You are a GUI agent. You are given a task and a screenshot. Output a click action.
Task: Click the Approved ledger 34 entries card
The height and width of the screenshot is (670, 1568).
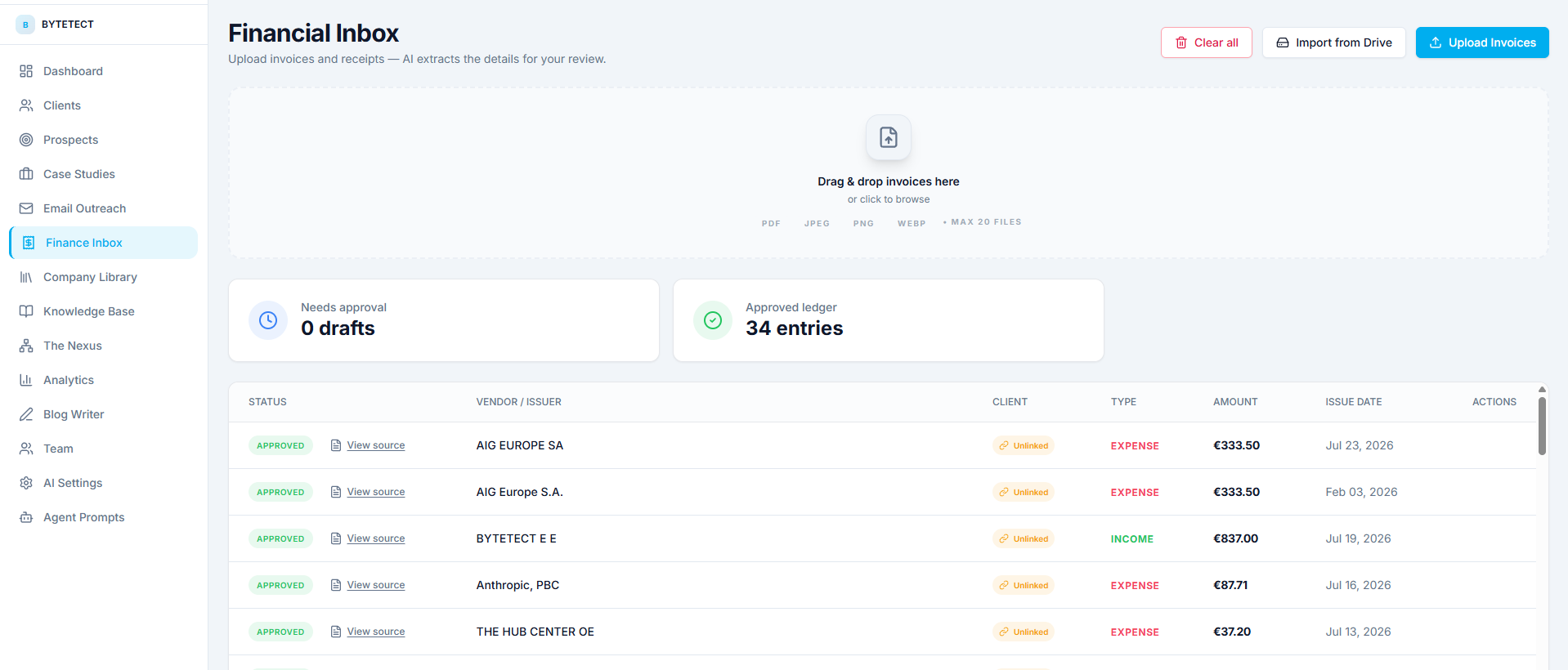(889, 320)
